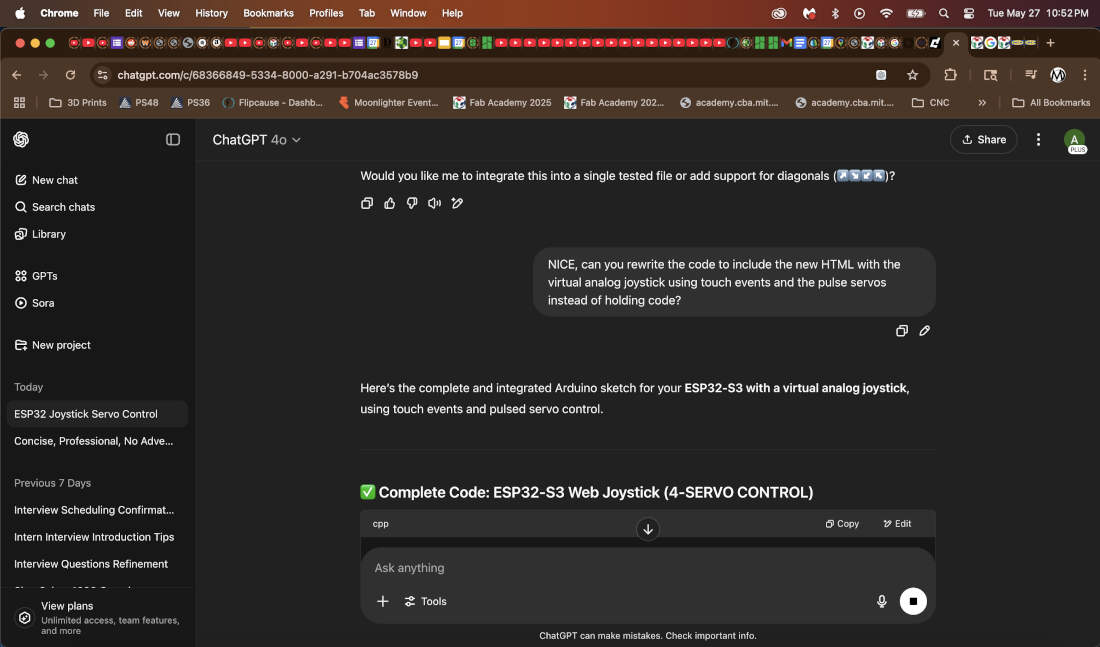
Task: Open the PS36 bookmark
Action: [191, 102]
